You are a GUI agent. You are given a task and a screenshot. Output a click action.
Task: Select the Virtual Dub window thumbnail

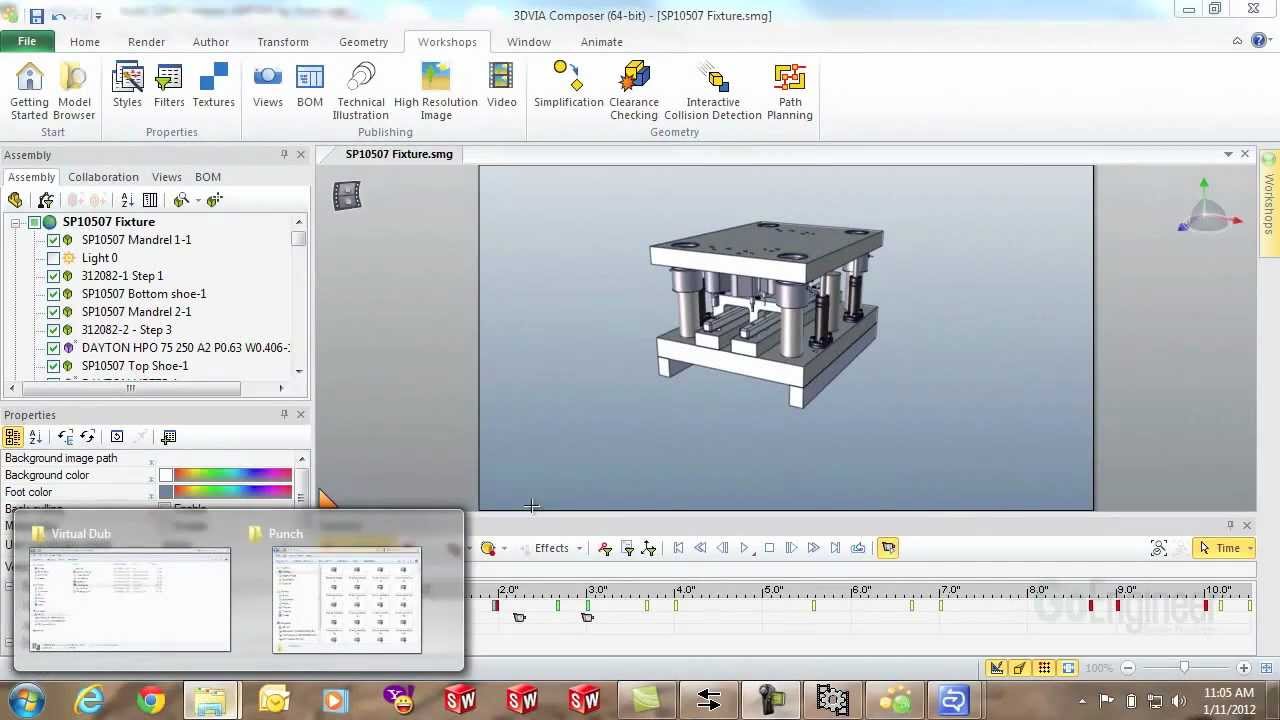pyautogui.click(x=130, y=599)
